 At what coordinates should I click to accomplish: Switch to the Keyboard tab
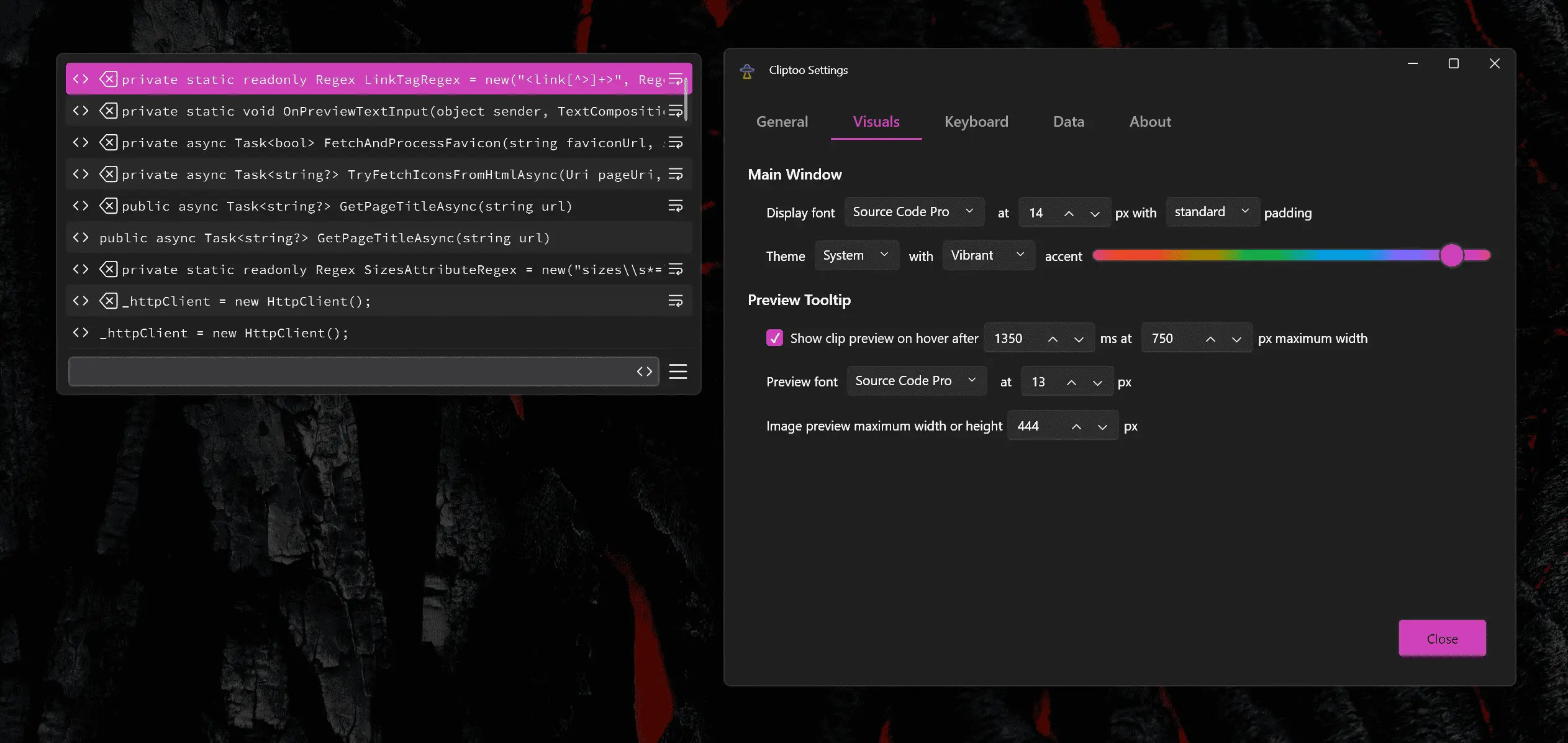976,122
